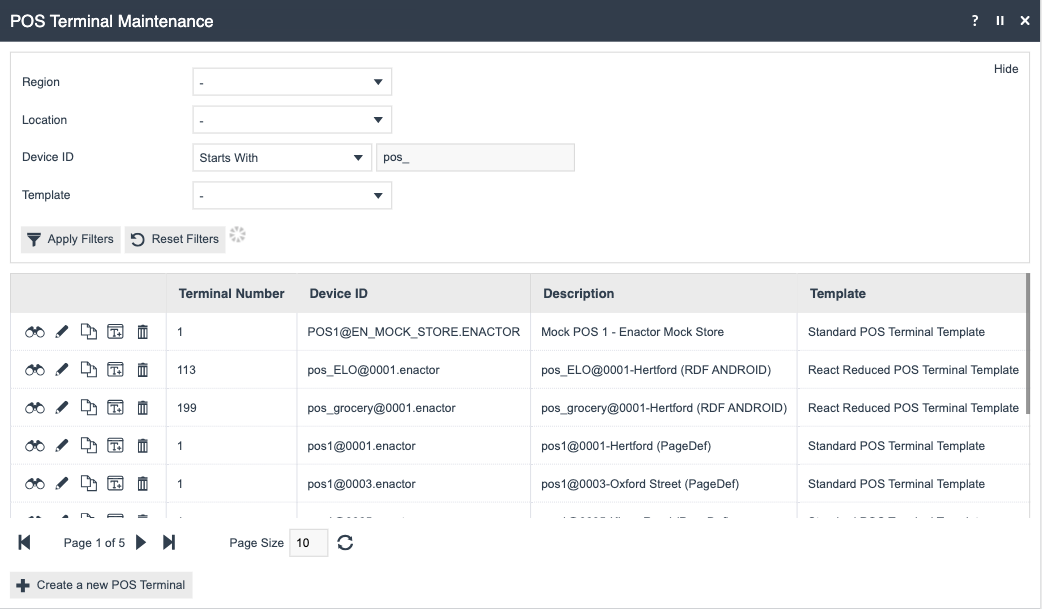The width and height of the screenshot is (1042, 609).
Task: Pause the session using pause icon
Action: [999, 20]
